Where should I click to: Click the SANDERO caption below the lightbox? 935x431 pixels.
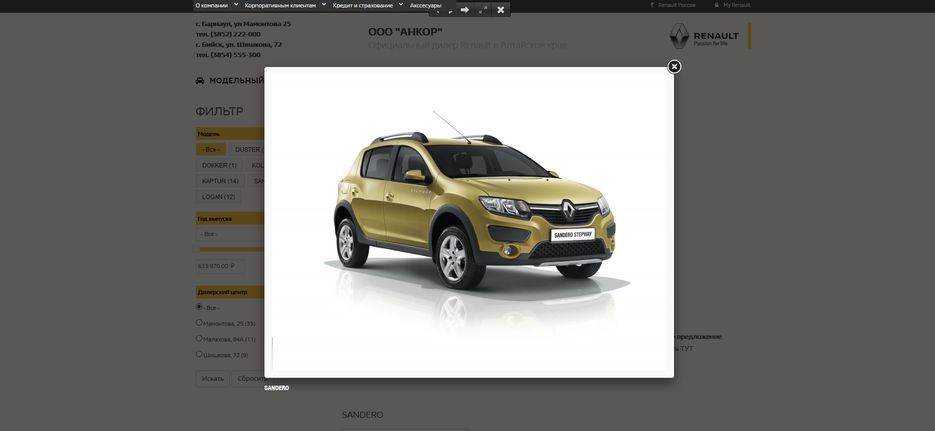click(277, 388)
